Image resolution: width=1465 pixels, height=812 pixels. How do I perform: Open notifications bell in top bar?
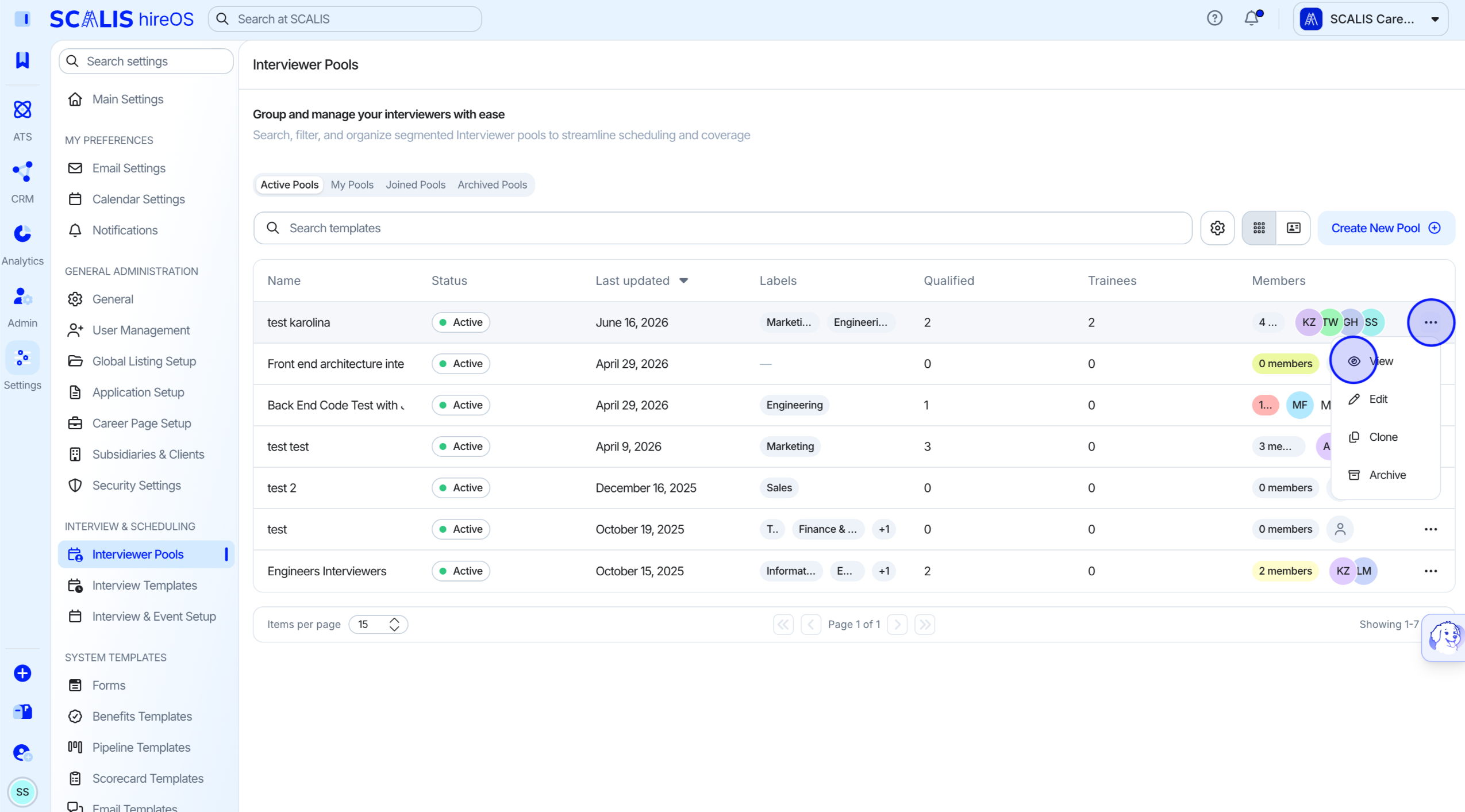1252,18
